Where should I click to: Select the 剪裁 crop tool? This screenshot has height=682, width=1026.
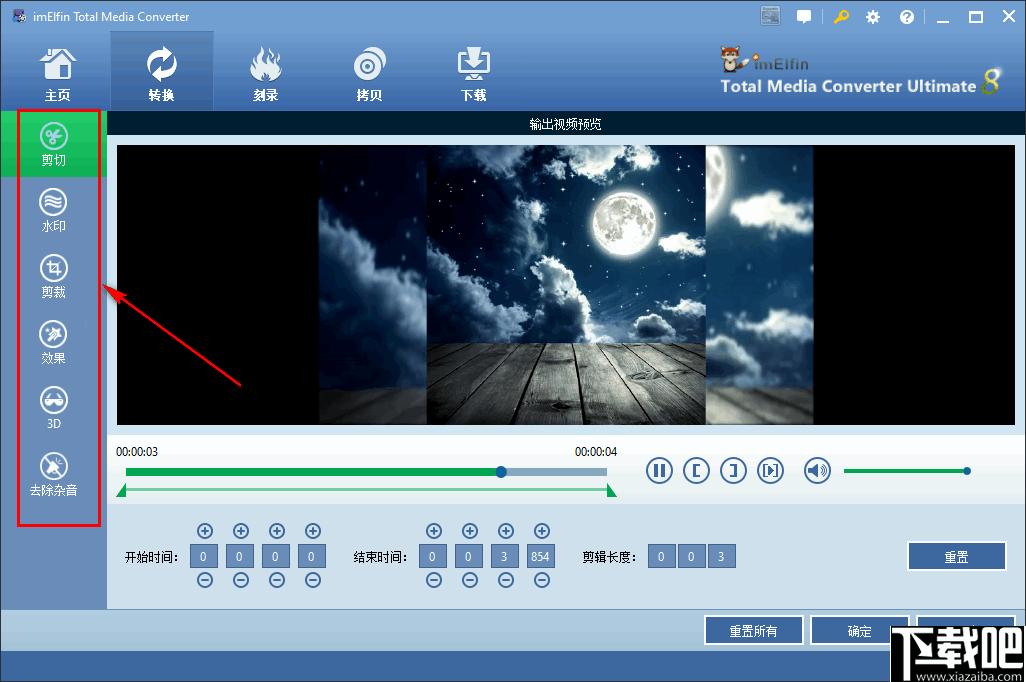(x=54, y=276)
